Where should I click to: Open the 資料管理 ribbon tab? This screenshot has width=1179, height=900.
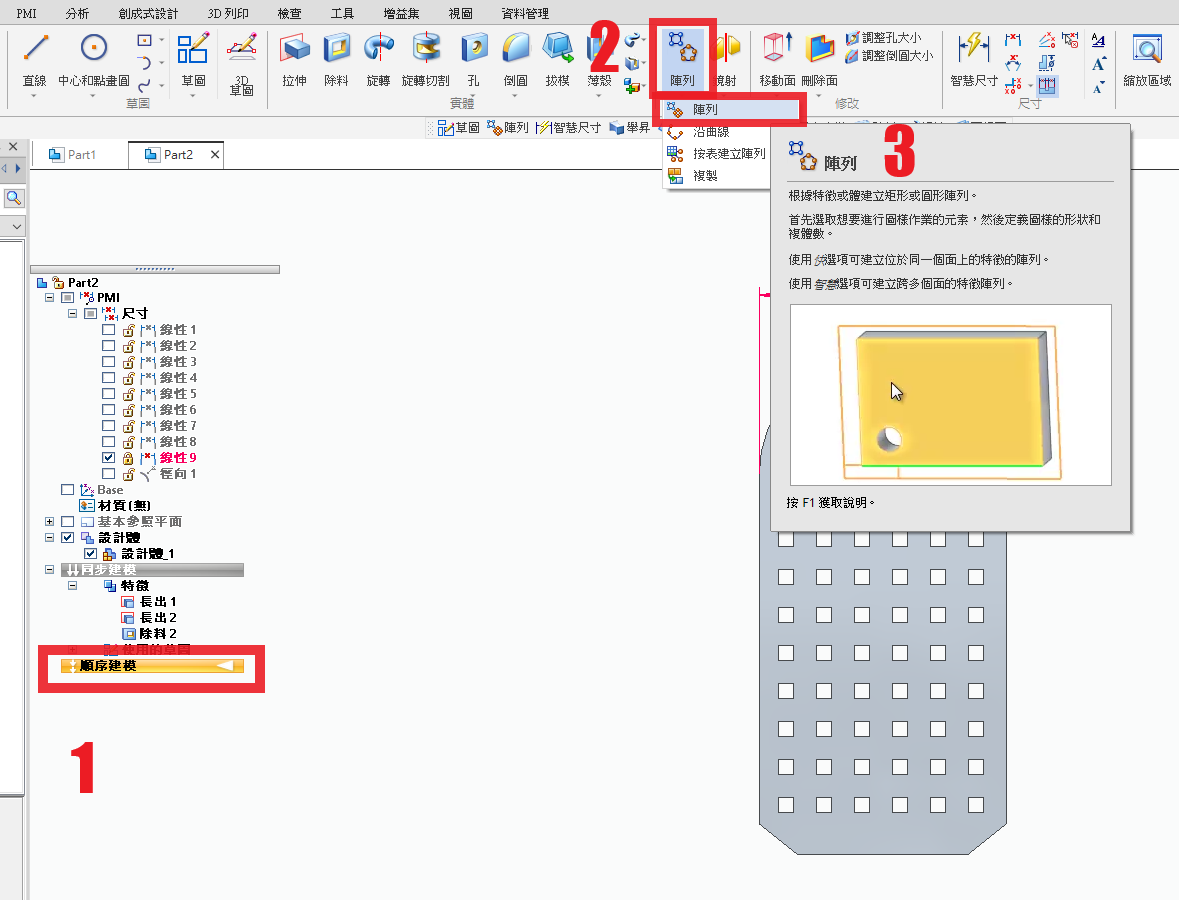click(x=525, y=14)
